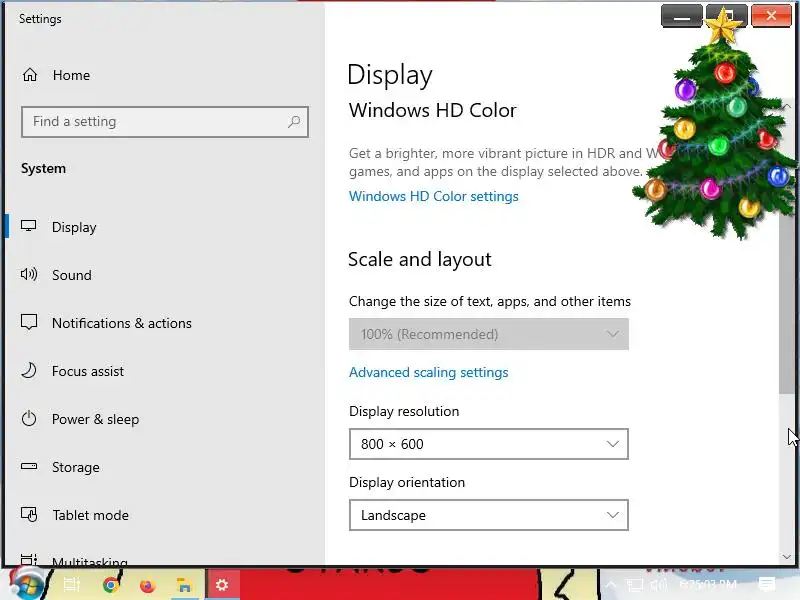Launch Firefox from the taskbar
This screenshot has width=800, height=600.
147,585
